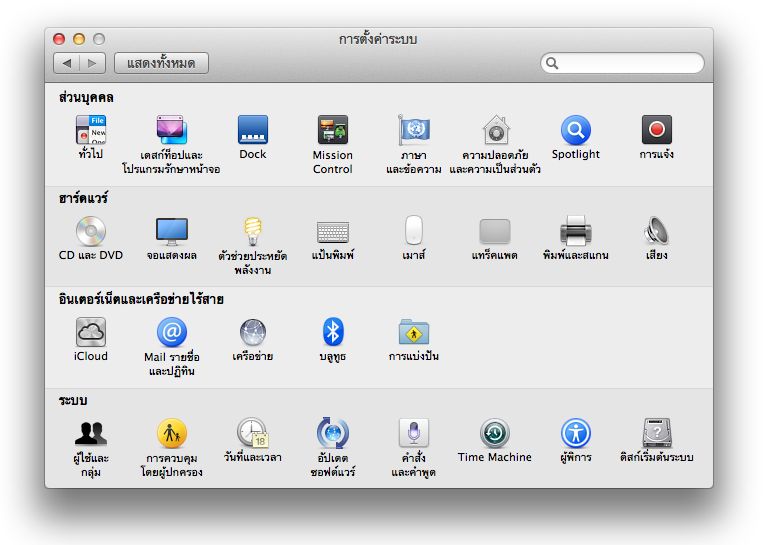Open Print & Scan (พิมพ์และสแกน) printer icon
The height and width of the screenshot is (545, 763).
(x=576, y=231)
